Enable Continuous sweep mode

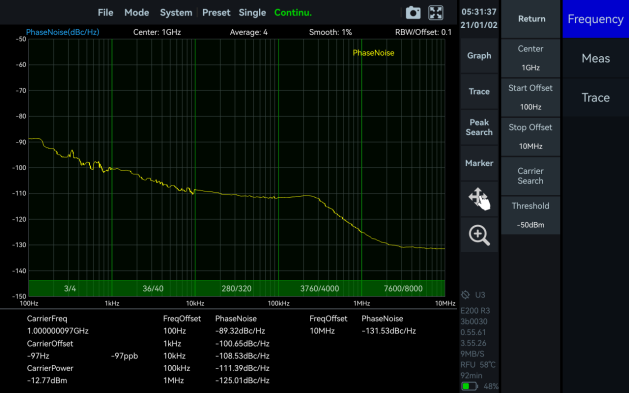[293, 13]
